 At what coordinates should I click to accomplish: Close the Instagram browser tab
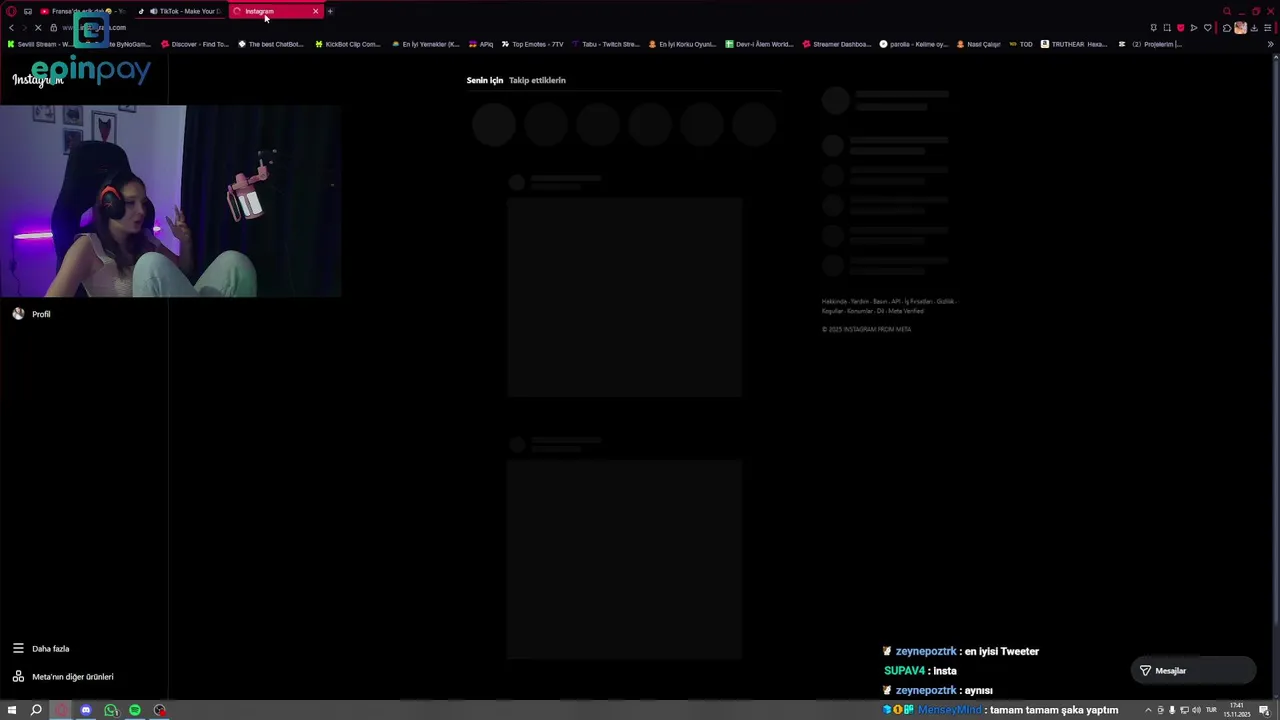(316, 11)
